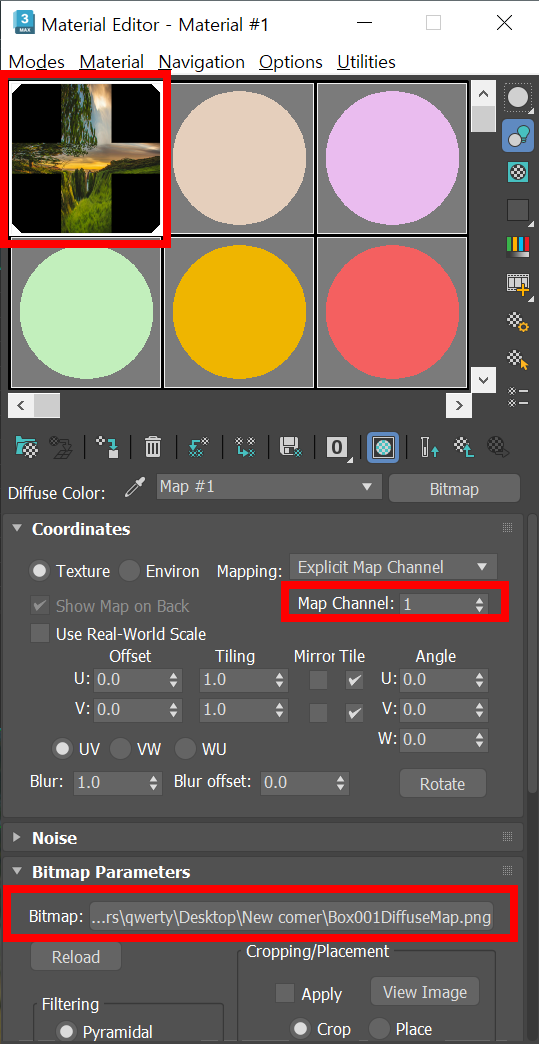The image size is (539, 1044).
Task: Enable Use Real-World Scale checkbox
Action: coord(40,633)
